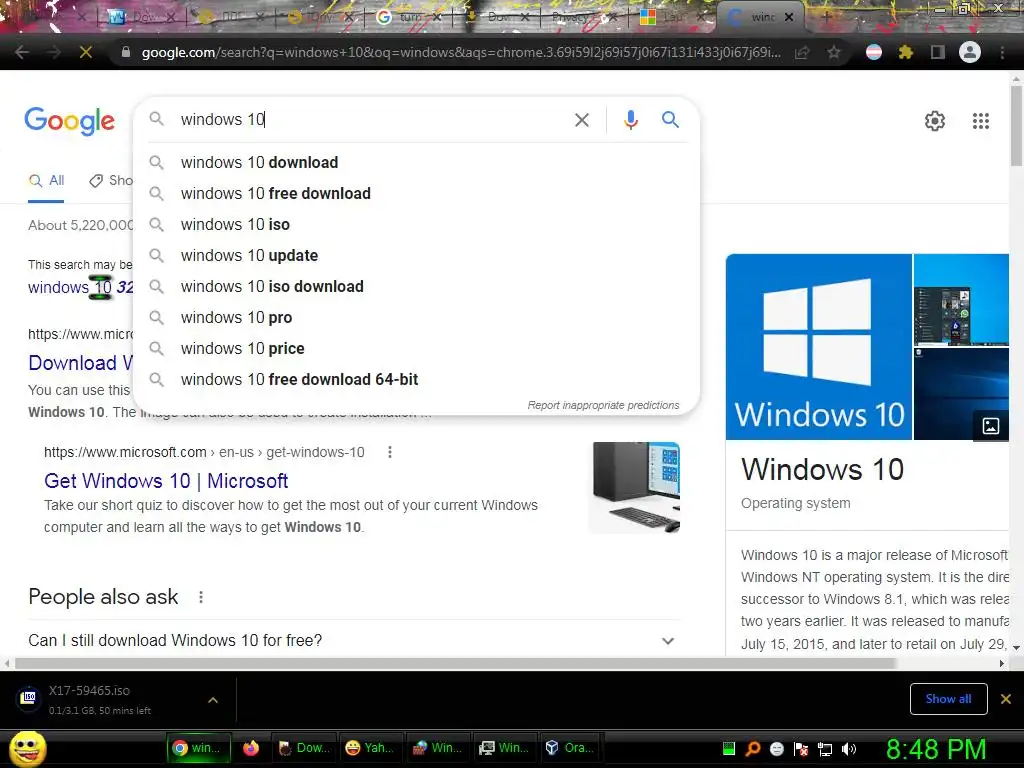Click the network tray icon
Viewport: 1024px width, 768px height.
[x=825, y=749]
